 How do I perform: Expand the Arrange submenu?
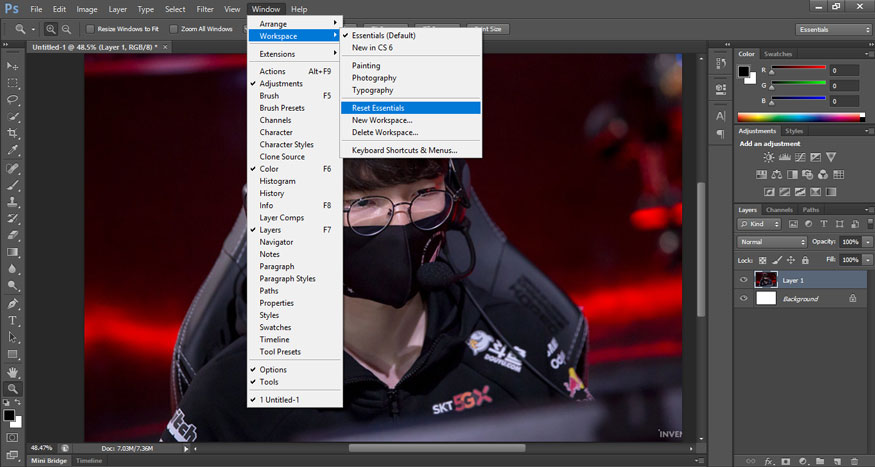pyautogui.click(x=295, y=24)
